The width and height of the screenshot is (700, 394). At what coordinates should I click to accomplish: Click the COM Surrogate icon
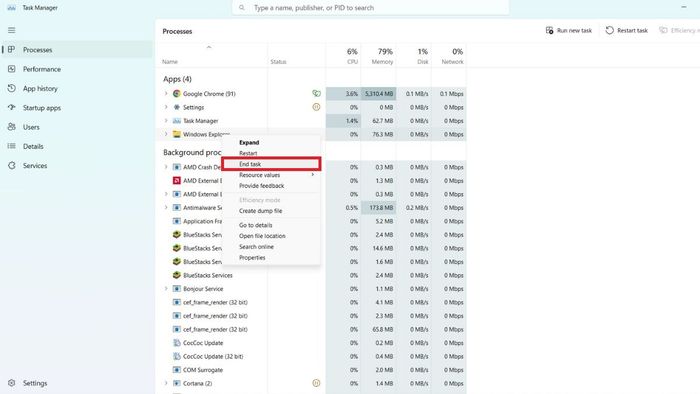tap(177, 369)
